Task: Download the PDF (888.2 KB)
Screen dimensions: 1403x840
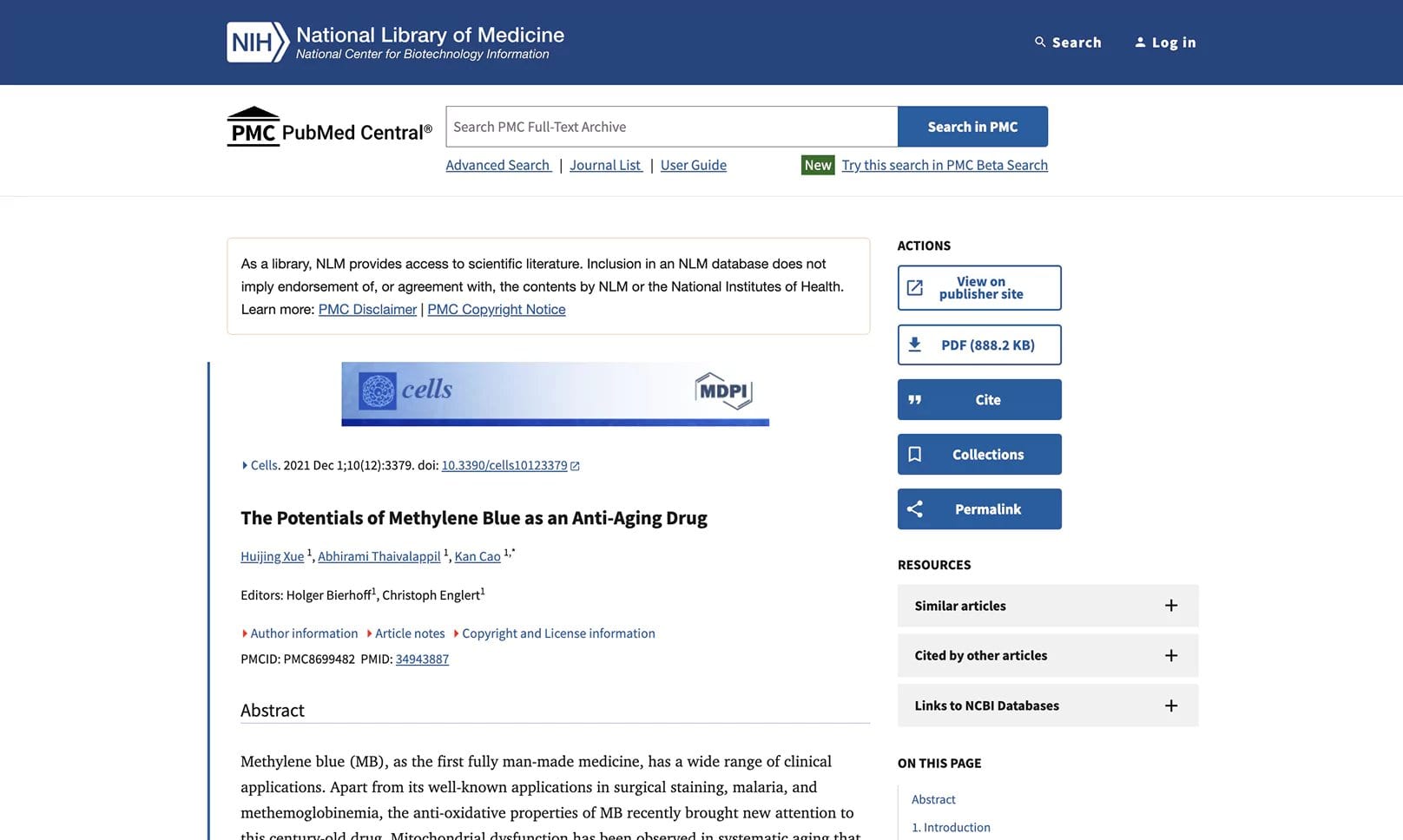Action: [x=978, y=345]
